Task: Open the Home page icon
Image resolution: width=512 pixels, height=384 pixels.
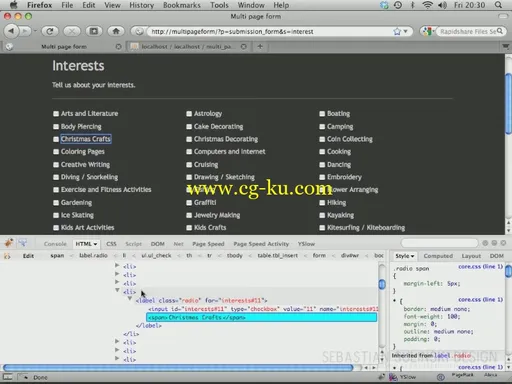Action: point(116,31)
